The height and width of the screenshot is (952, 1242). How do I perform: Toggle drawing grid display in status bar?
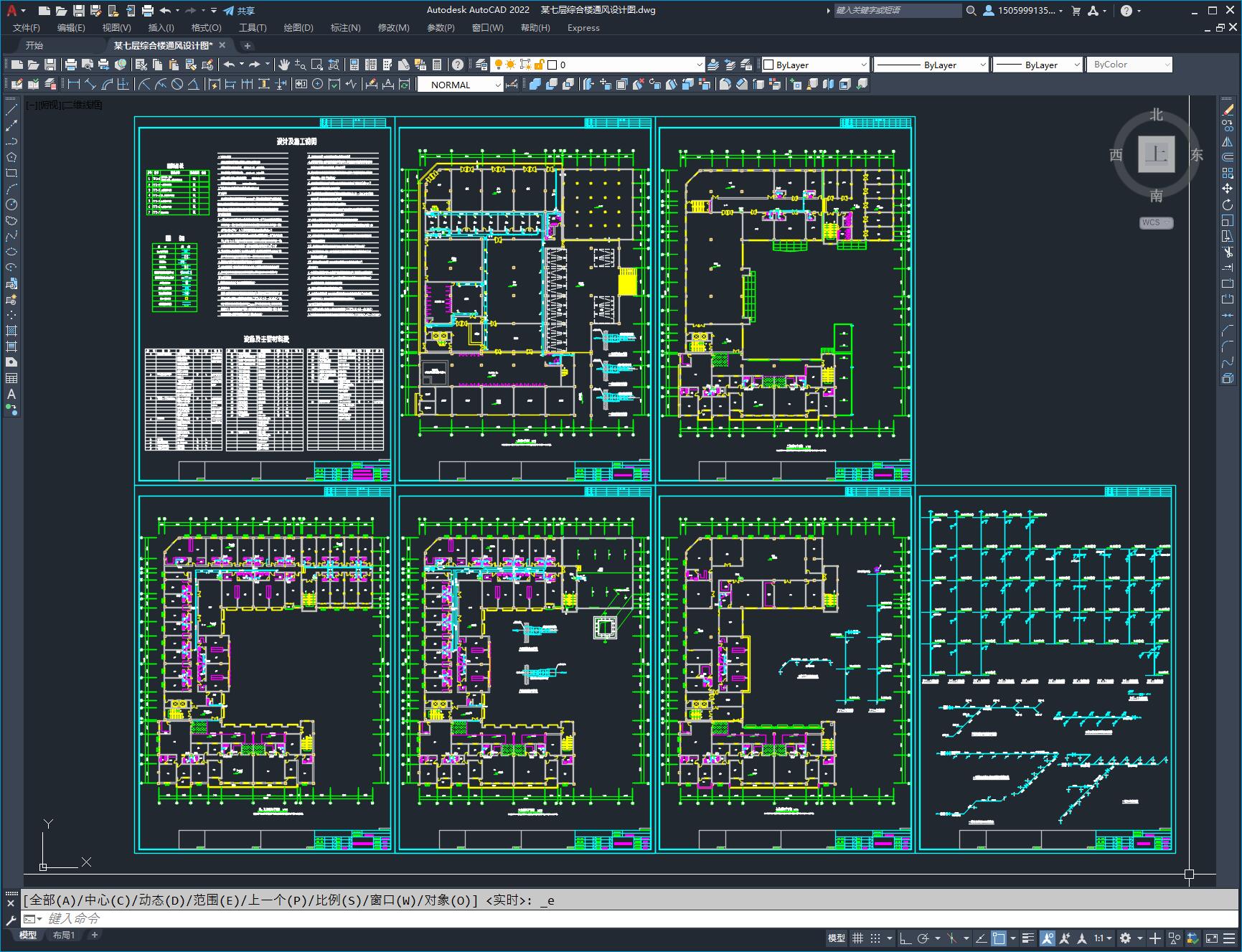(x=857, y=938)
